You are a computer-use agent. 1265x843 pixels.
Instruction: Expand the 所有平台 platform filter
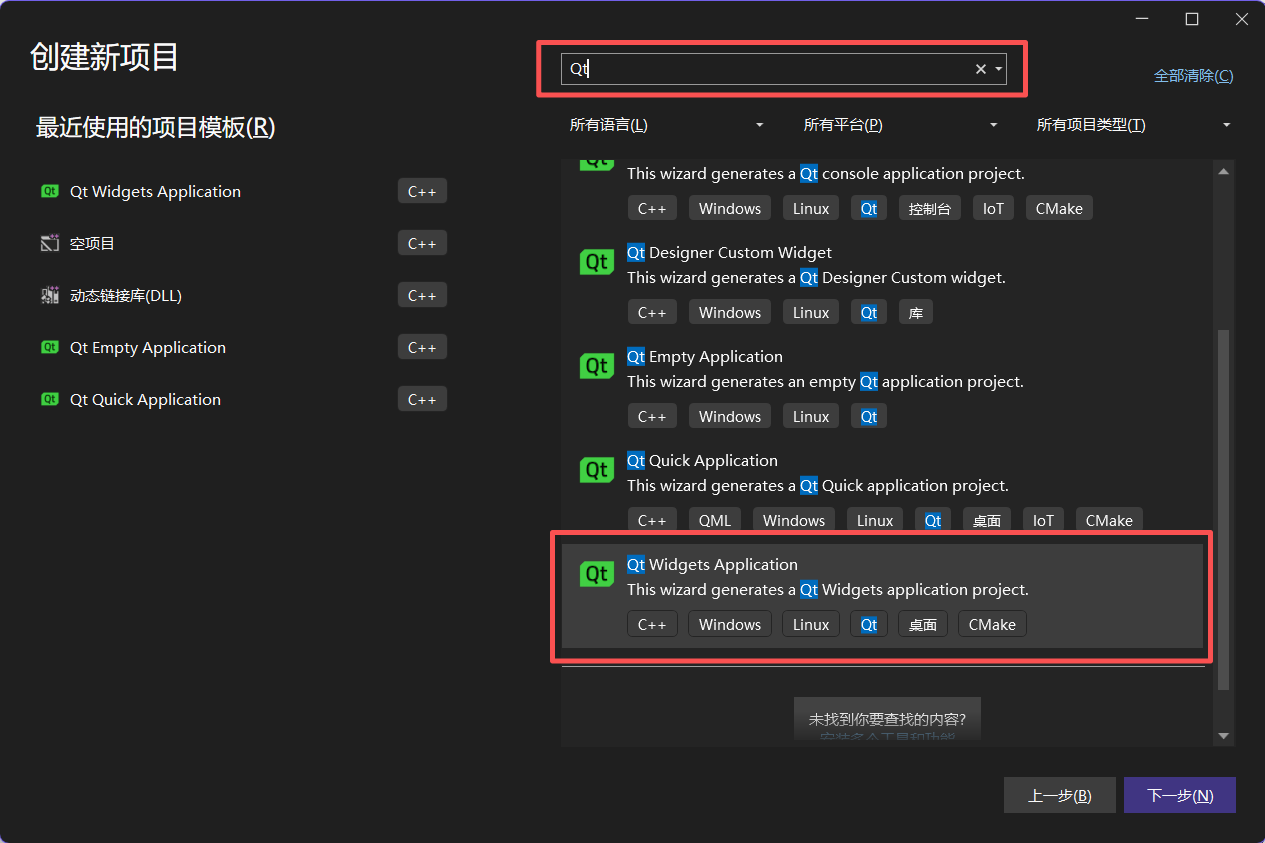pos(900,125)
